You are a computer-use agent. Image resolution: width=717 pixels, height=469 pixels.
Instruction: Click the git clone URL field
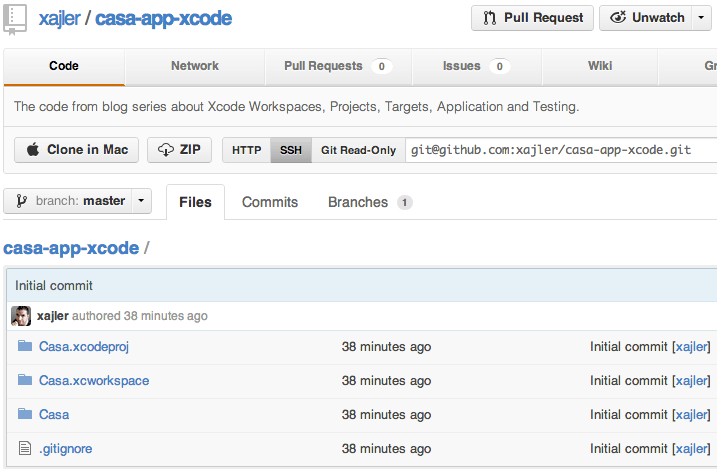click(561, 150)
